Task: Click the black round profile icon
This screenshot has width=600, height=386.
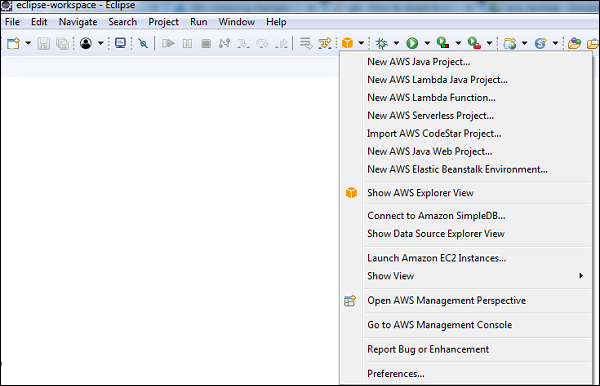Action: coord(86,43)
